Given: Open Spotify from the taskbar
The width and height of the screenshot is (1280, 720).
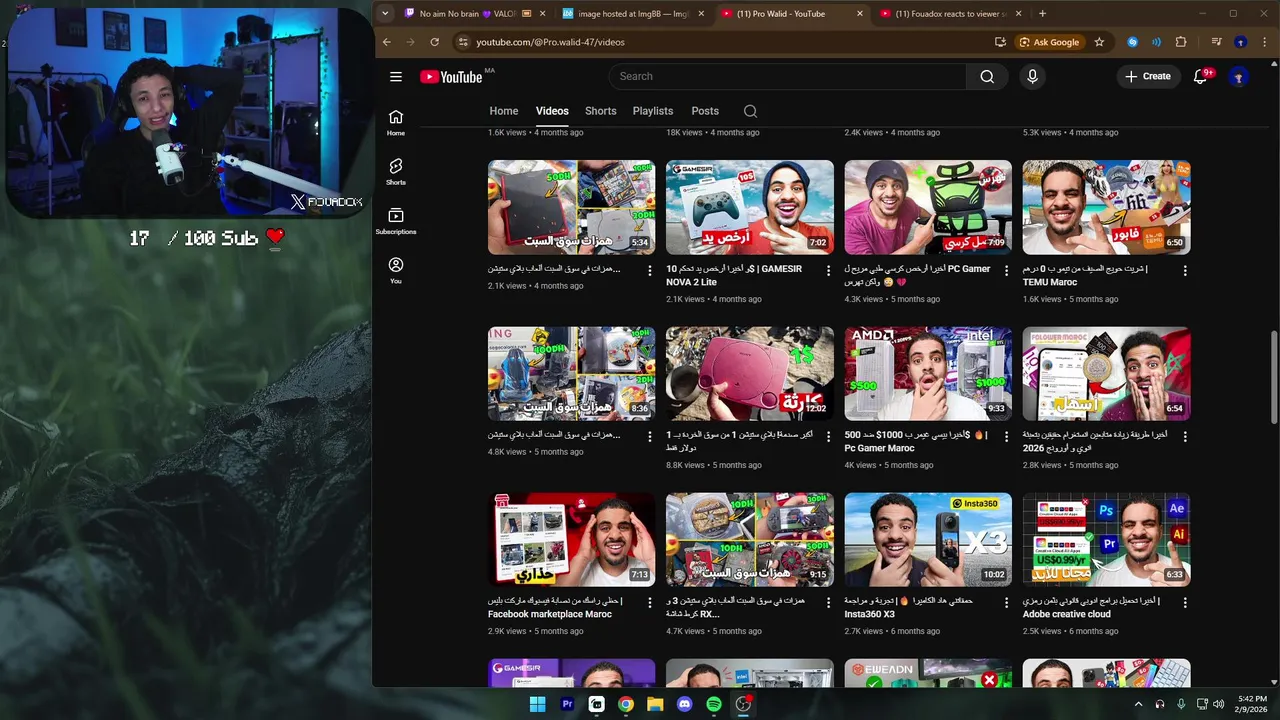Looking at the screenshot, I should 714,704.
